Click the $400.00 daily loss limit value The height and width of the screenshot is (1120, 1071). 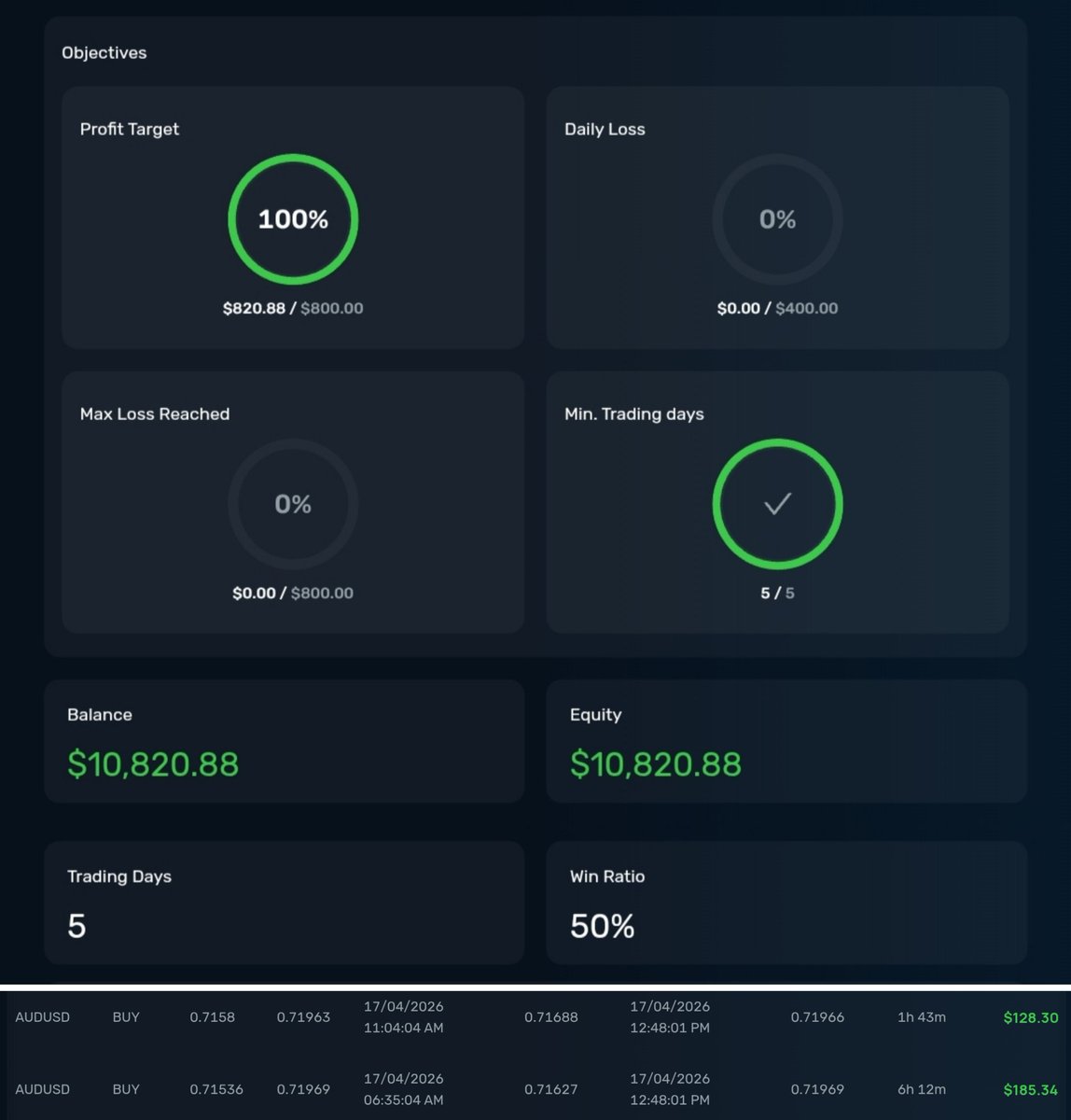pyautogui.click(x=807, y=308)
